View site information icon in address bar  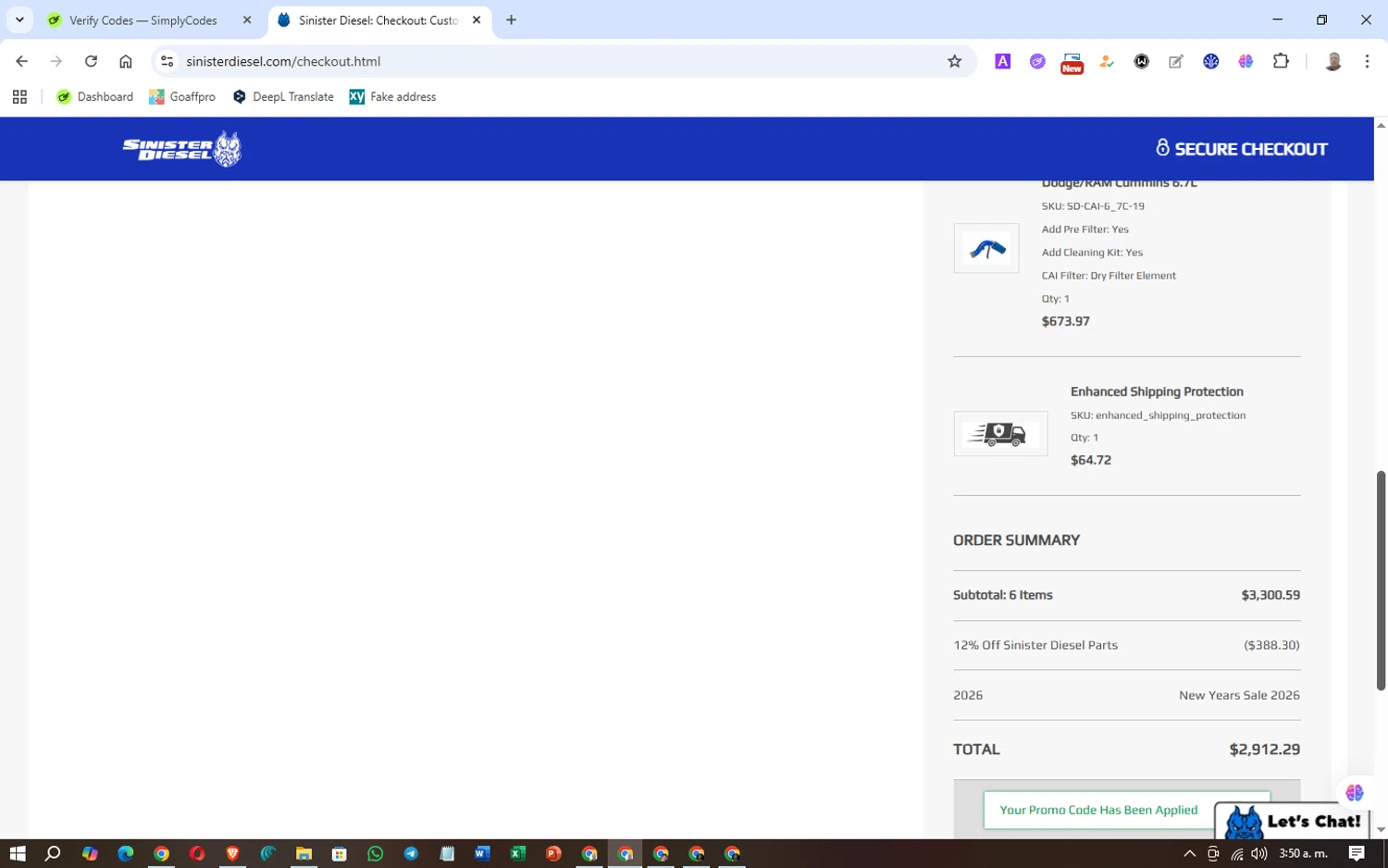167,61
